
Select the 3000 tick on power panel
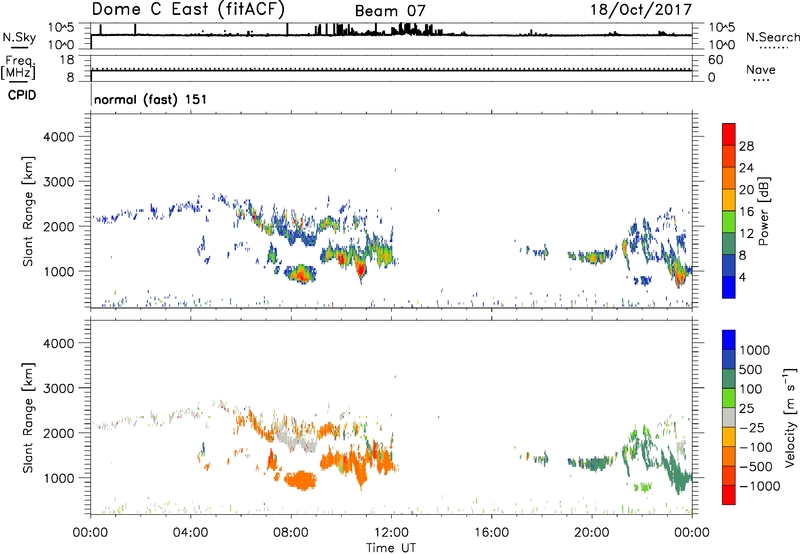point(59,182)
